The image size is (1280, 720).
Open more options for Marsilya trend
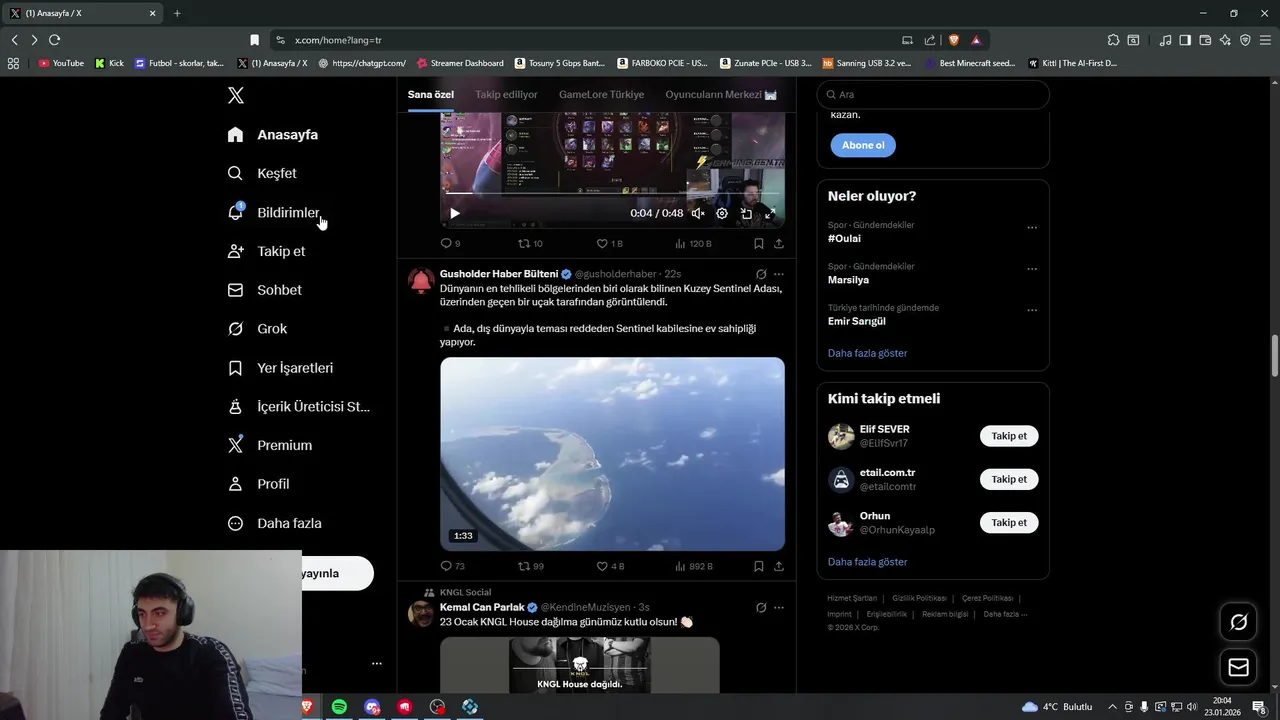[1032, 269]
